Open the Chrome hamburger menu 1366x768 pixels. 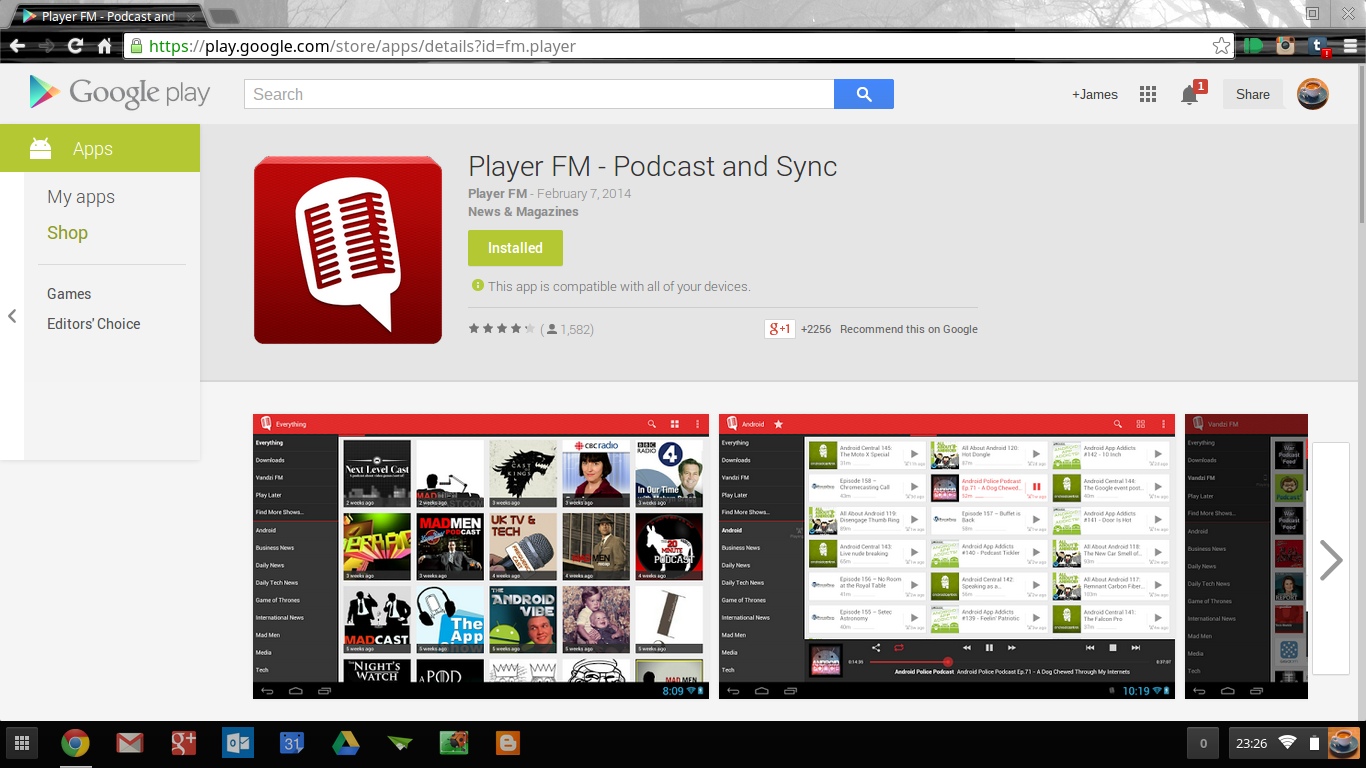tap(1349, 46)
